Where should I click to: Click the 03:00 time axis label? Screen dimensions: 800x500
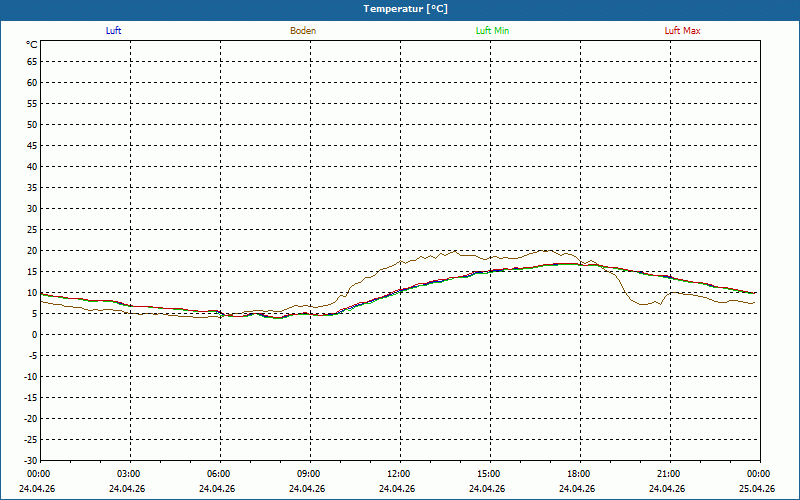(128, 474)
